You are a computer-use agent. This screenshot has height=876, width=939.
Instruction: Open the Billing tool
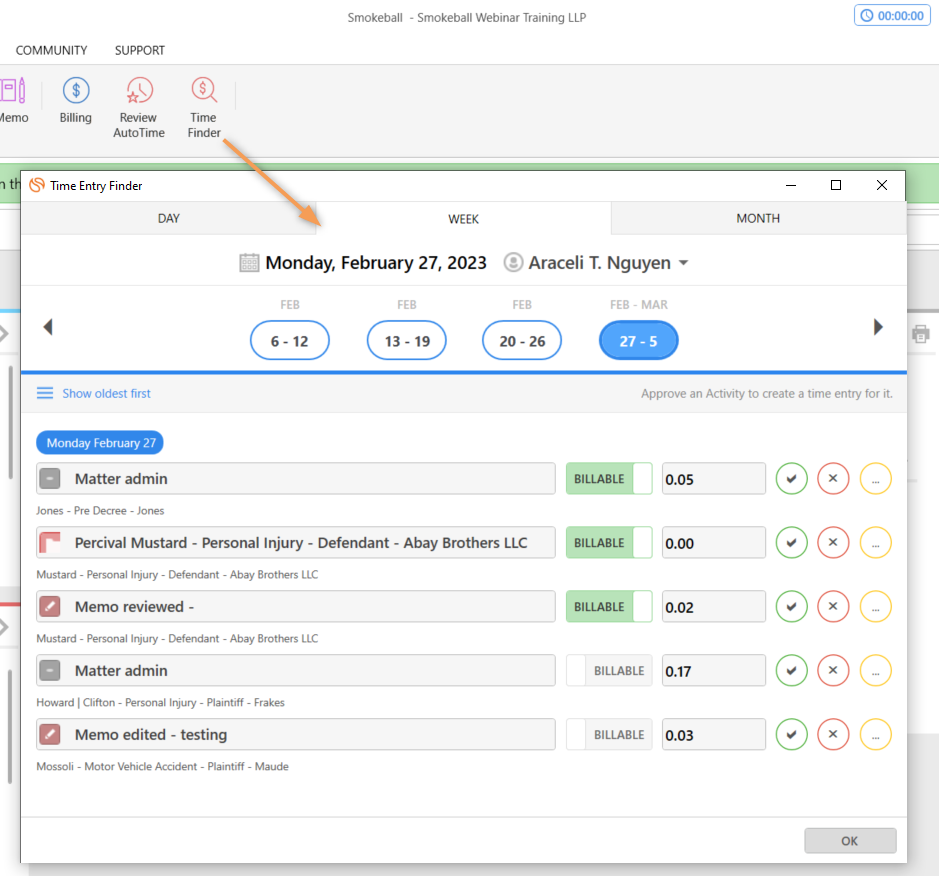pyautogui.click(x=75, y=101)
